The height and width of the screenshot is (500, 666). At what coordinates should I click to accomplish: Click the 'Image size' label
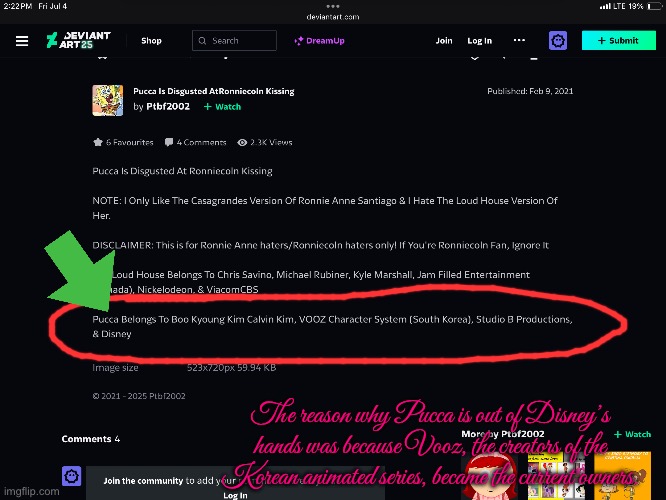point(115,368)
